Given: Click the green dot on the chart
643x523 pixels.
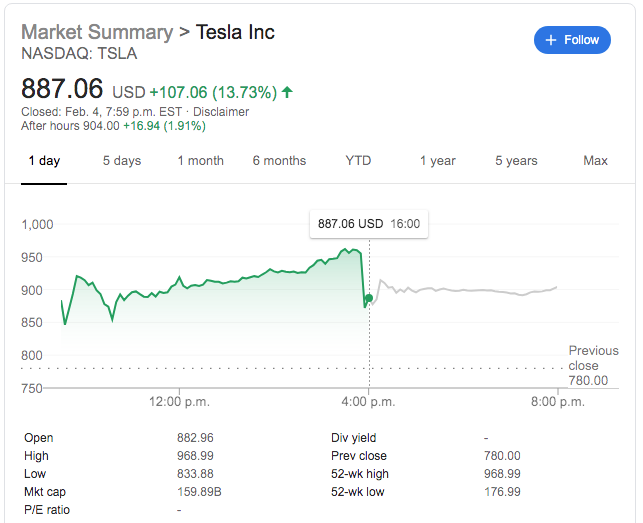Looking at the screenshot, I should coord(369,298).
